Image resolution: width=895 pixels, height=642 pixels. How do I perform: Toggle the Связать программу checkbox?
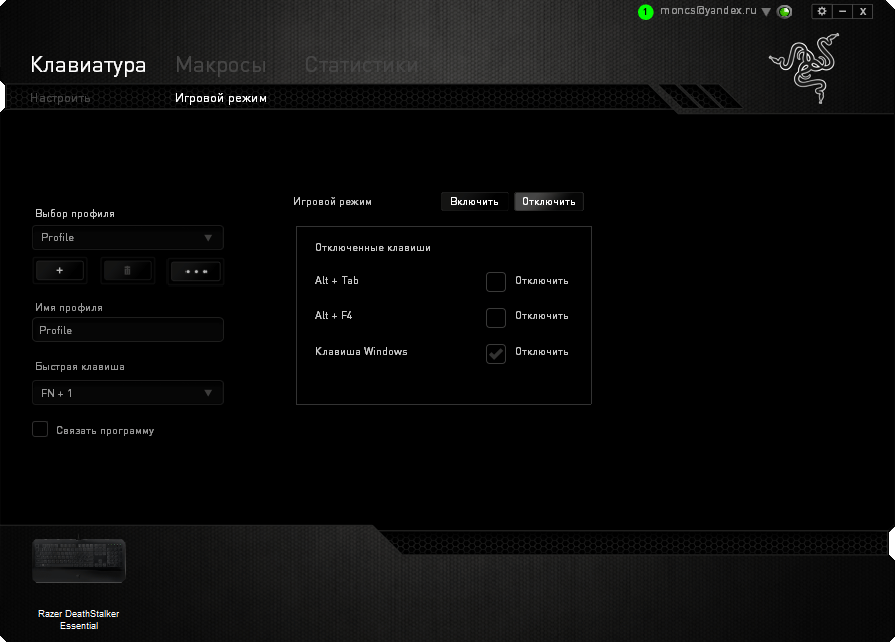coord(40,429)
